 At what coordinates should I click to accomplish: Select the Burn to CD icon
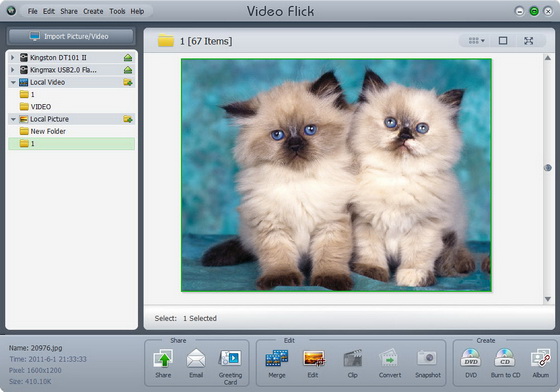[505, 358]
